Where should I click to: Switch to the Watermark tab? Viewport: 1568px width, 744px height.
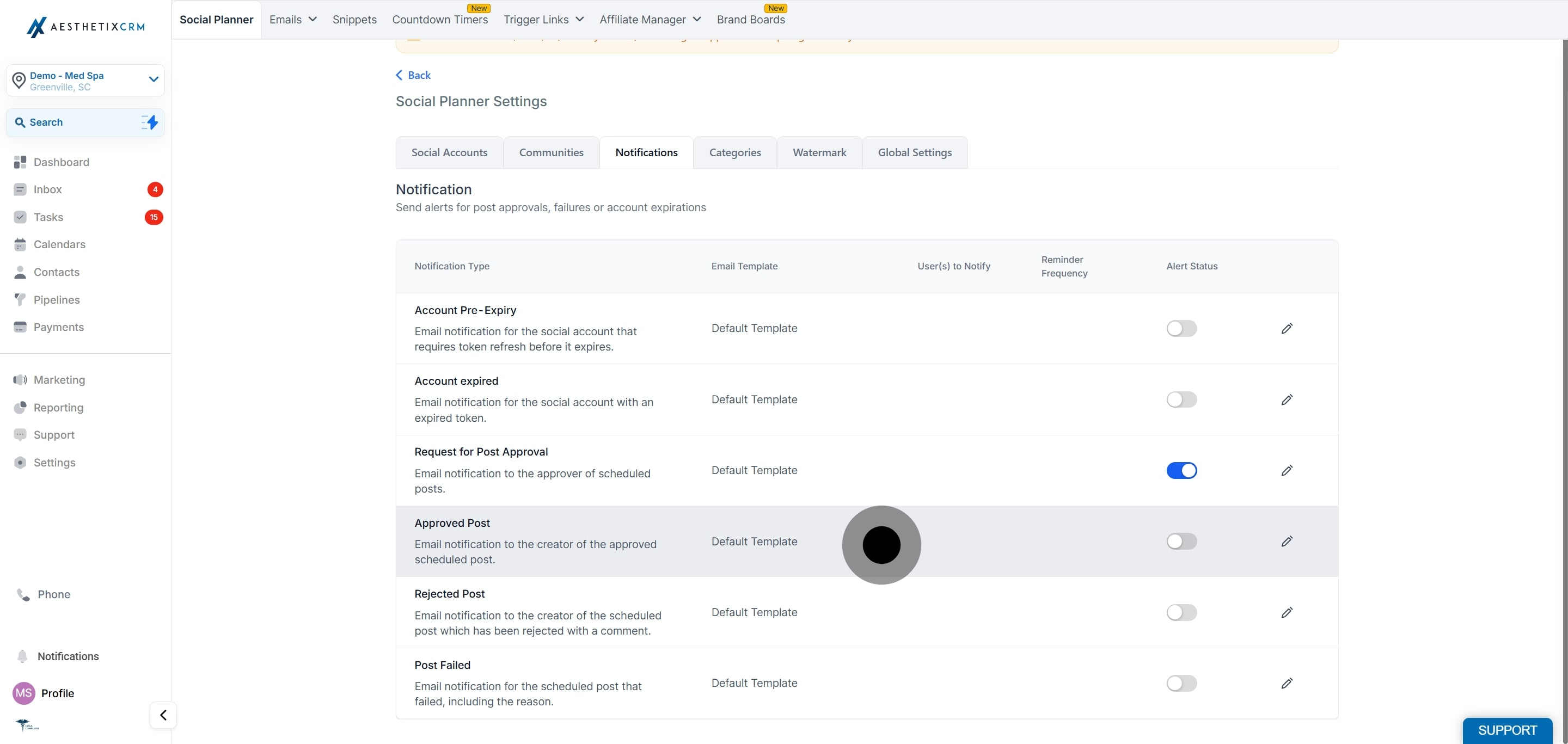[x=819, y=153]
